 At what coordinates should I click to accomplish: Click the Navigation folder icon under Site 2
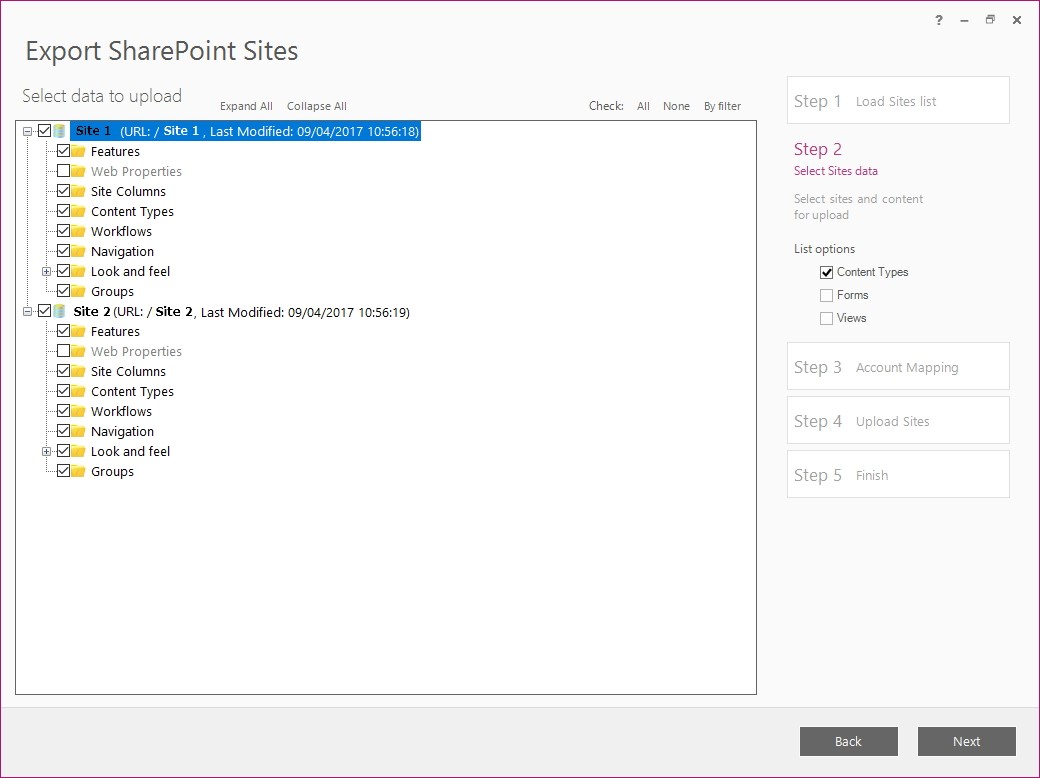78,431
